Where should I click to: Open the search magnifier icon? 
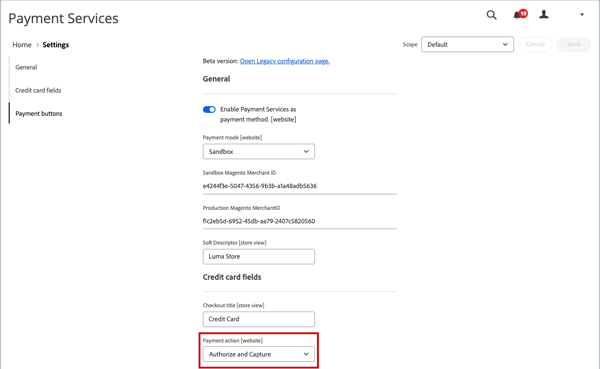(491, 15)
